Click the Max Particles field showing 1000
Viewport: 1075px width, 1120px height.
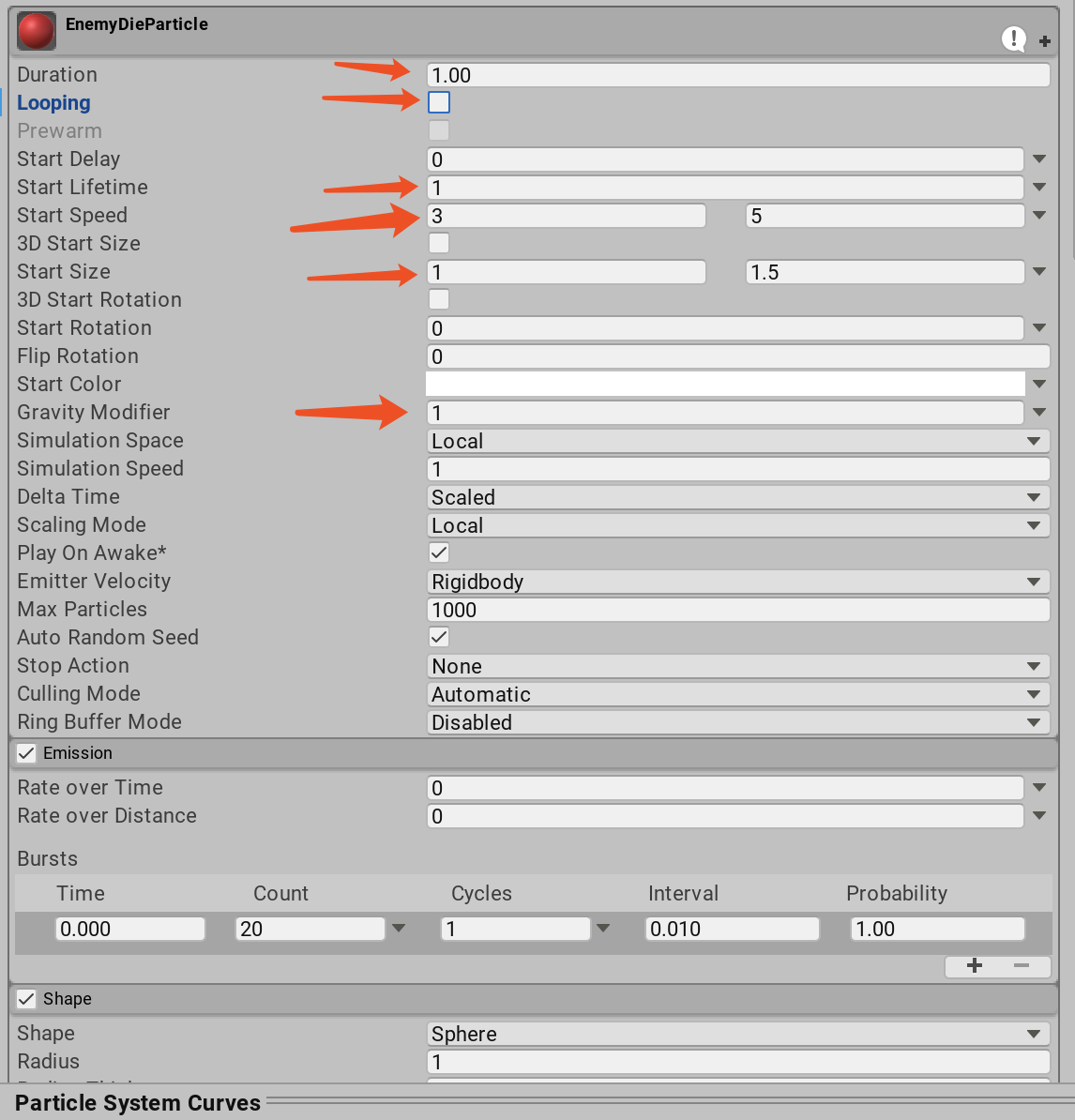(738, 610)
